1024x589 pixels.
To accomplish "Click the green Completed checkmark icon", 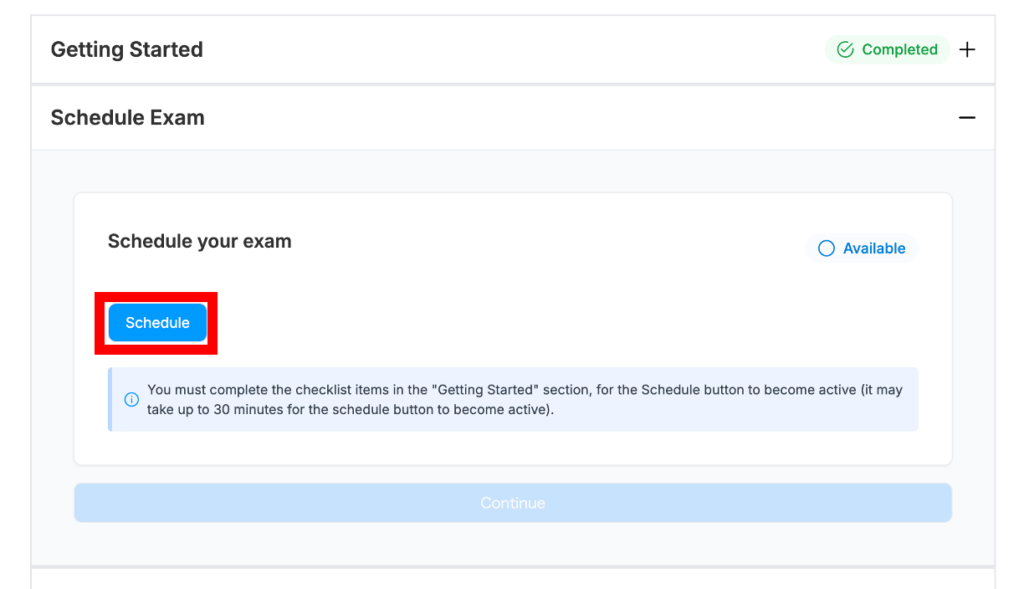I will (x=845, y=50).
